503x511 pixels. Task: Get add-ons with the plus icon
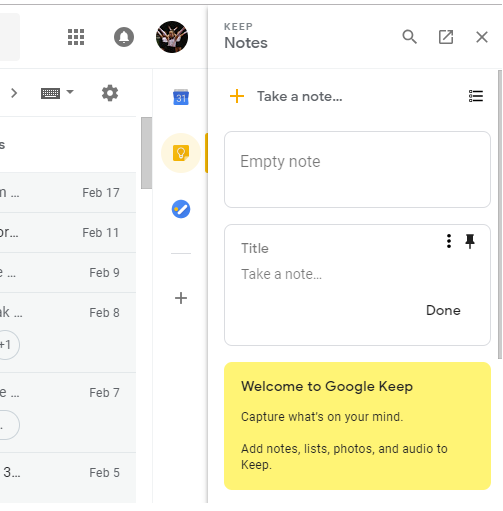(x=181, y=298)
